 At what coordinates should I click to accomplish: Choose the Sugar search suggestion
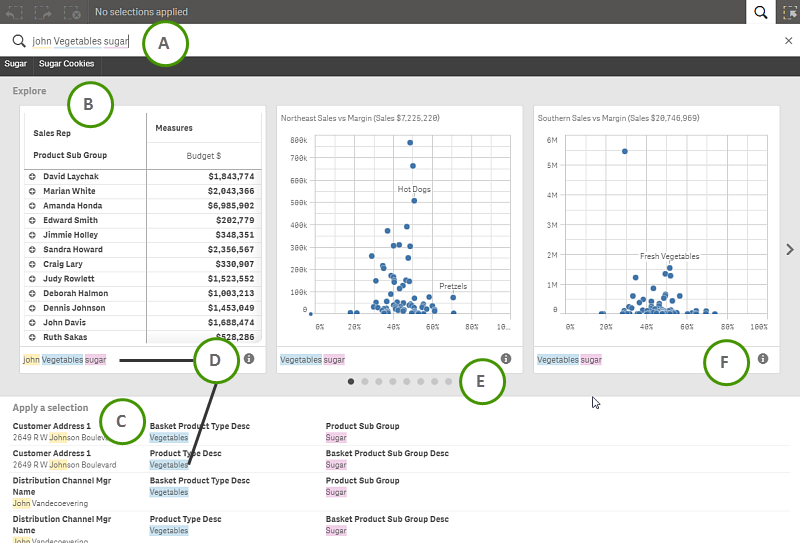pyautogui.click(x=15, y=64)
